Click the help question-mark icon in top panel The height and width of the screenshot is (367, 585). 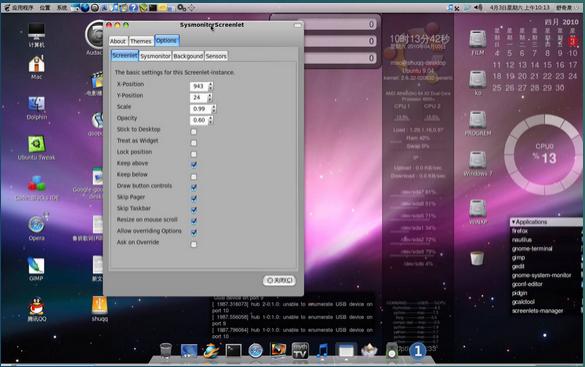click(134, 7)
